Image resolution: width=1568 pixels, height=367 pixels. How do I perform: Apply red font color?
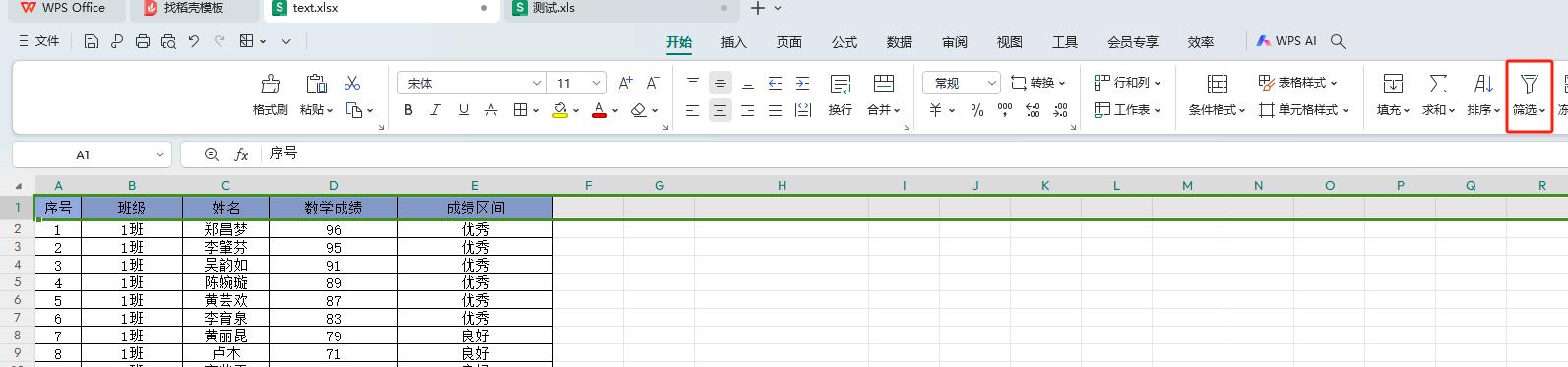599,110
